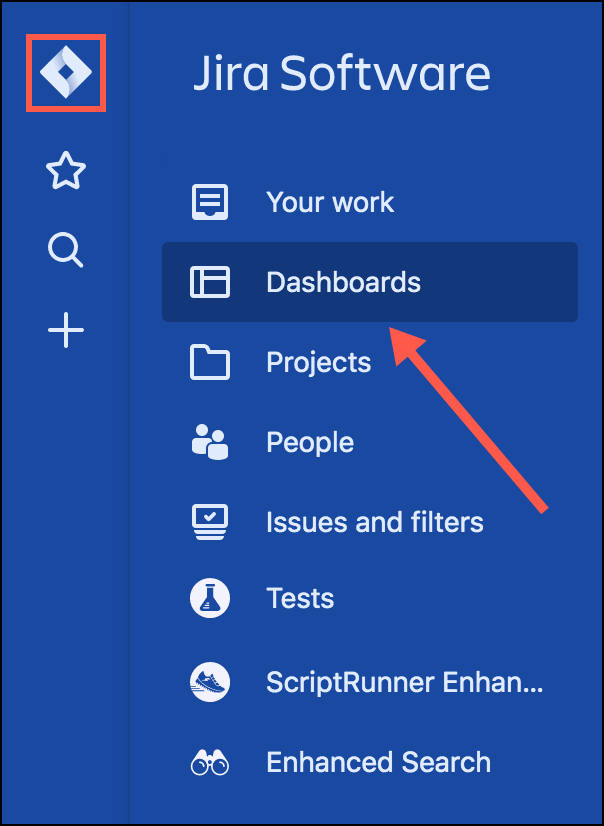The width and height of the screenshot is (604, 826).
Task: Click the plus icon to create
Action: point(66,330)
